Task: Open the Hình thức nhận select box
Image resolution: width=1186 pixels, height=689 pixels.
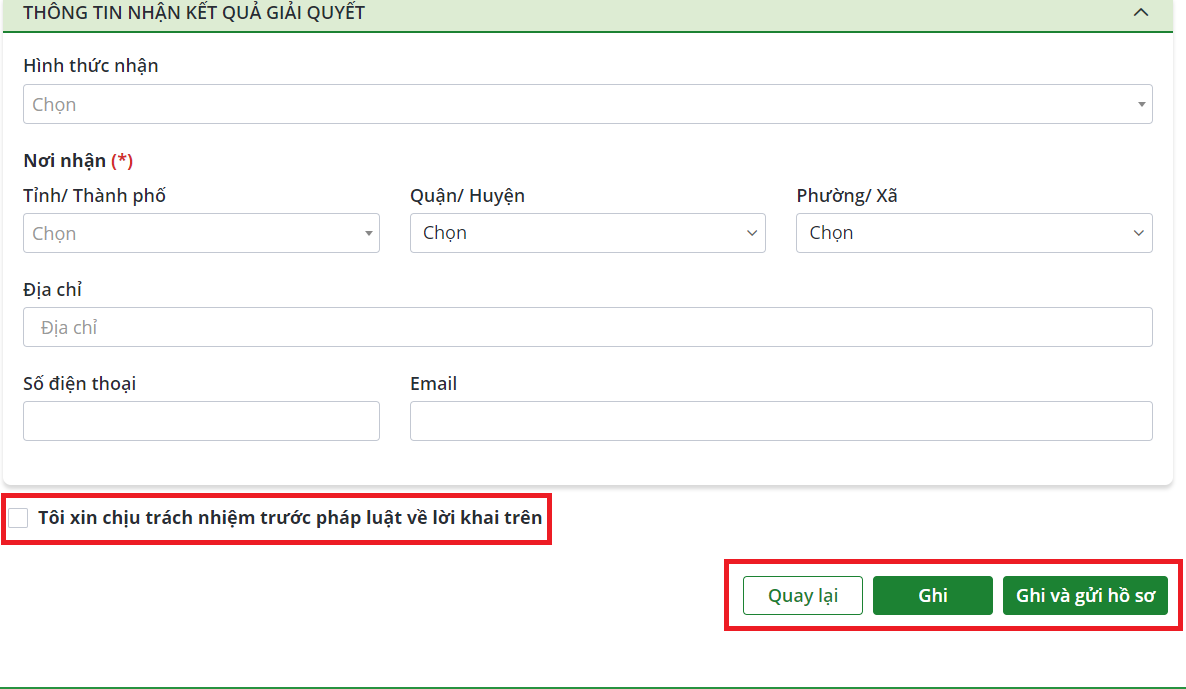Action: coord(580,104)
